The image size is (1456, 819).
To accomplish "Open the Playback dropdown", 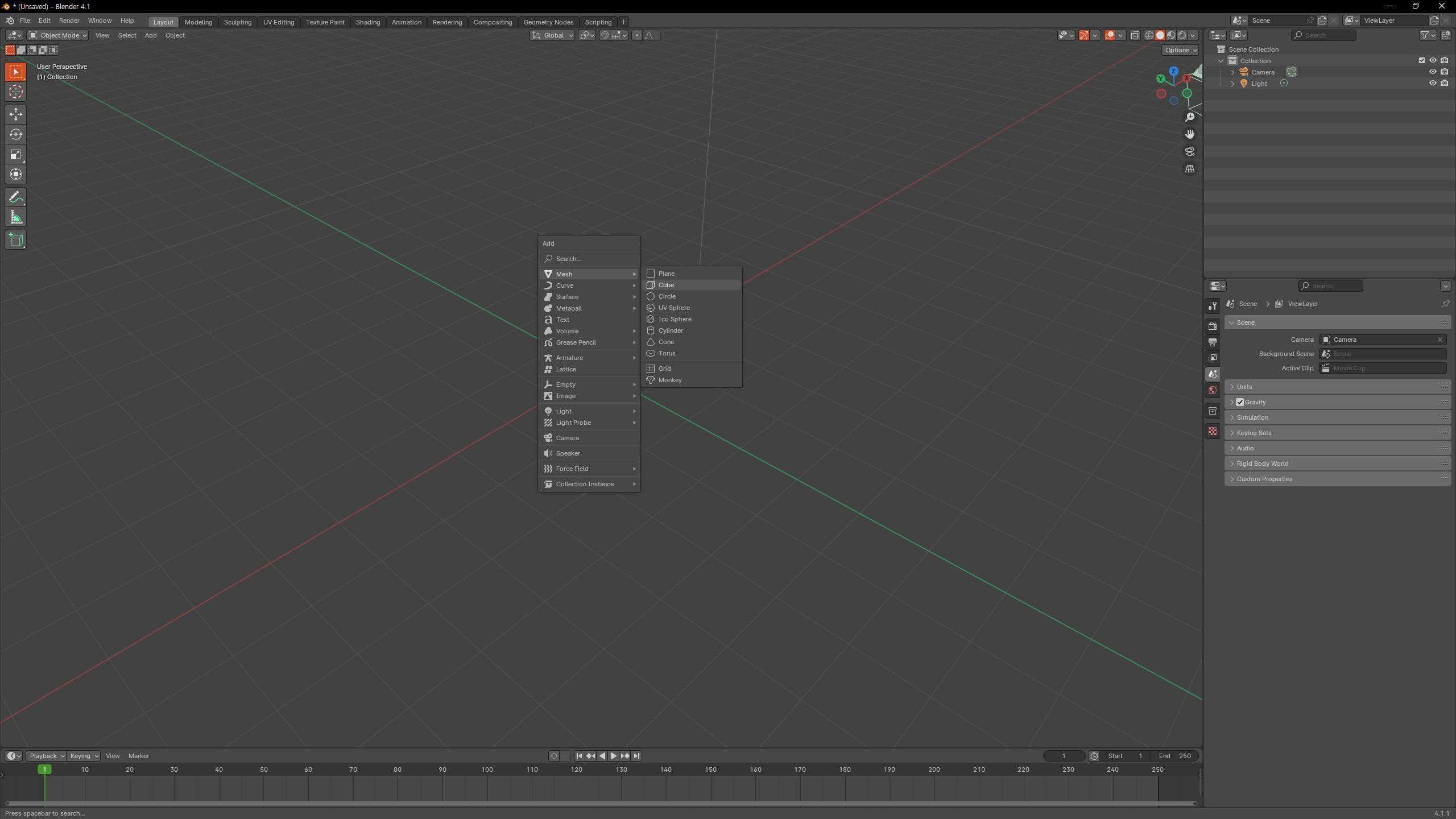I will [46, 756].
